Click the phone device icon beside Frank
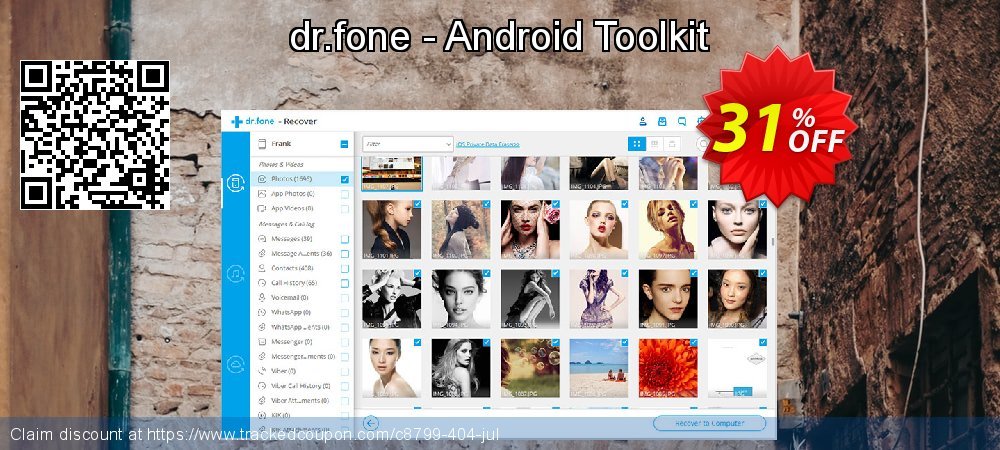The image size is (1000, 450). pyautogui.click(x=261, y=144)
